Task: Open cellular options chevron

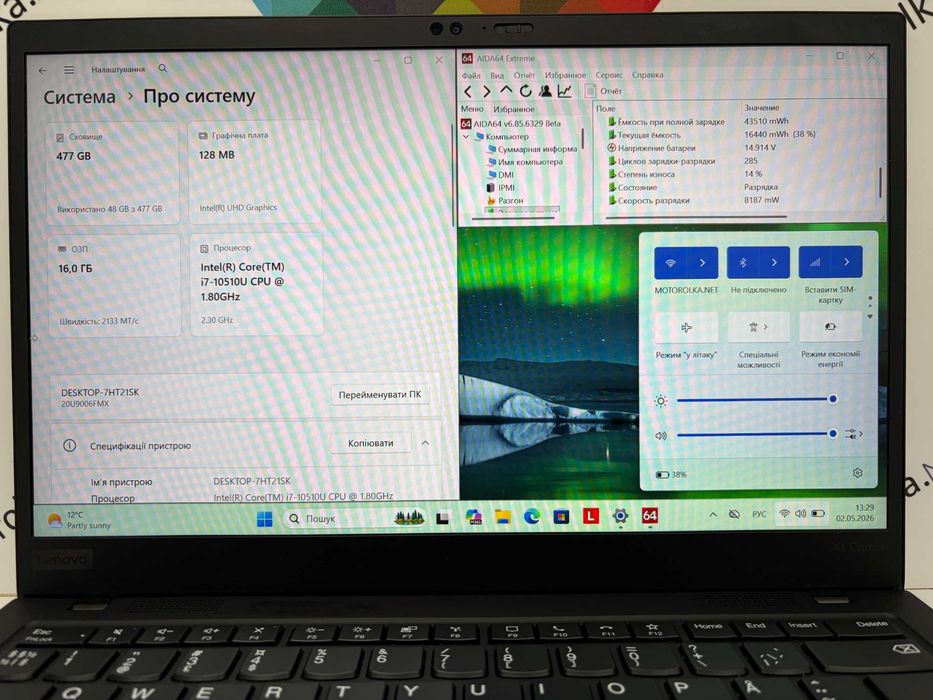Action: click(x=847, y=262)
